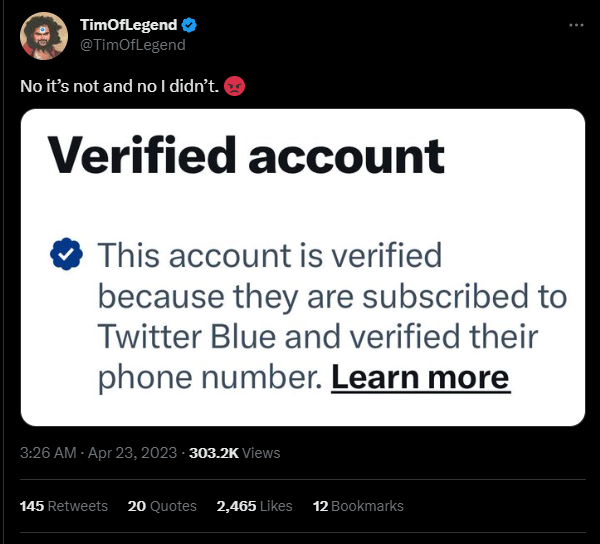Show the 145 Retweets list

64,506
